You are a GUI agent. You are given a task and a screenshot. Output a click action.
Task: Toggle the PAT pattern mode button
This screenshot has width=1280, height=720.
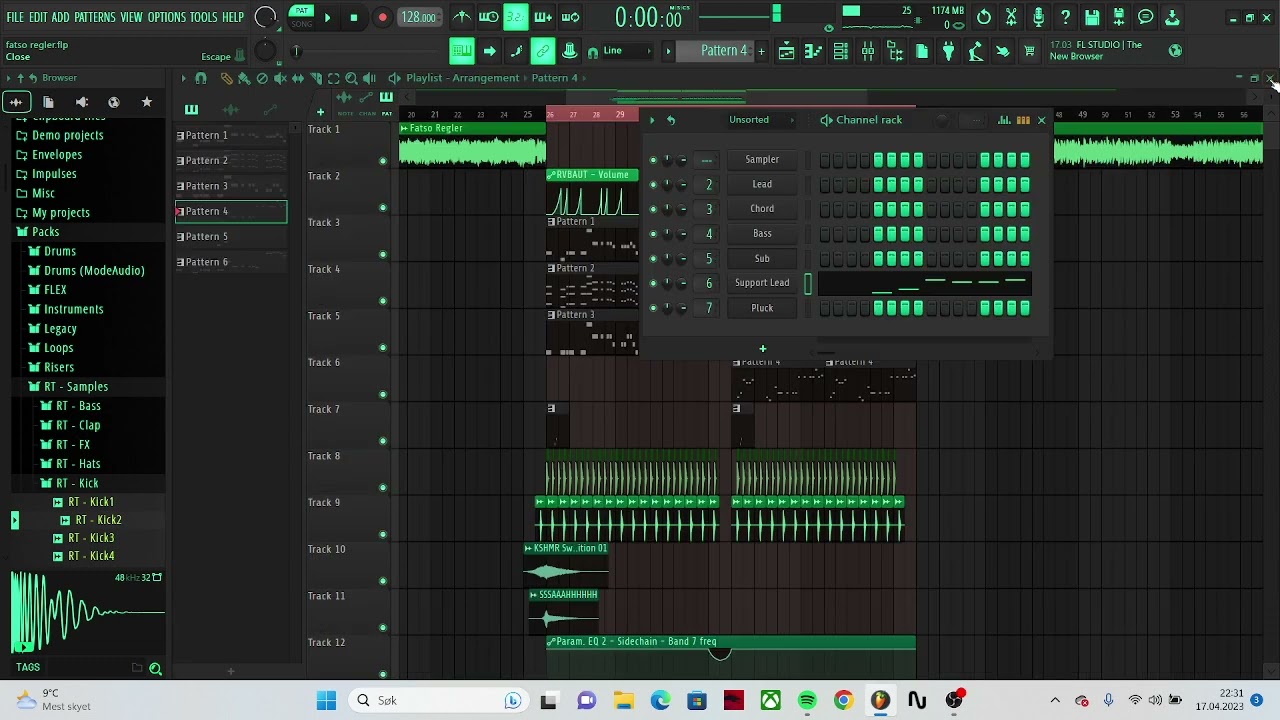tap(301, 12)
